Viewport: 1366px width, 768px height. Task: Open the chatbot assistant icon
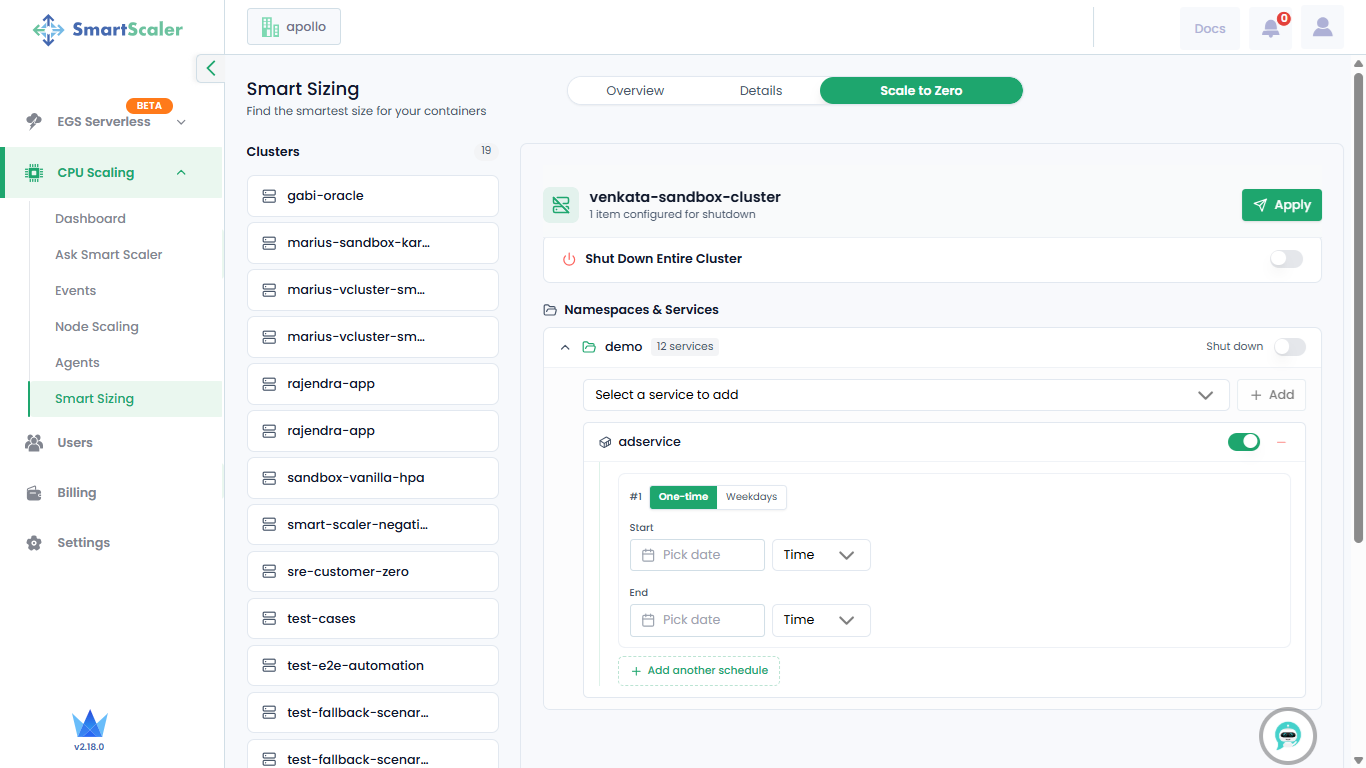click(x=1287, y=736)
